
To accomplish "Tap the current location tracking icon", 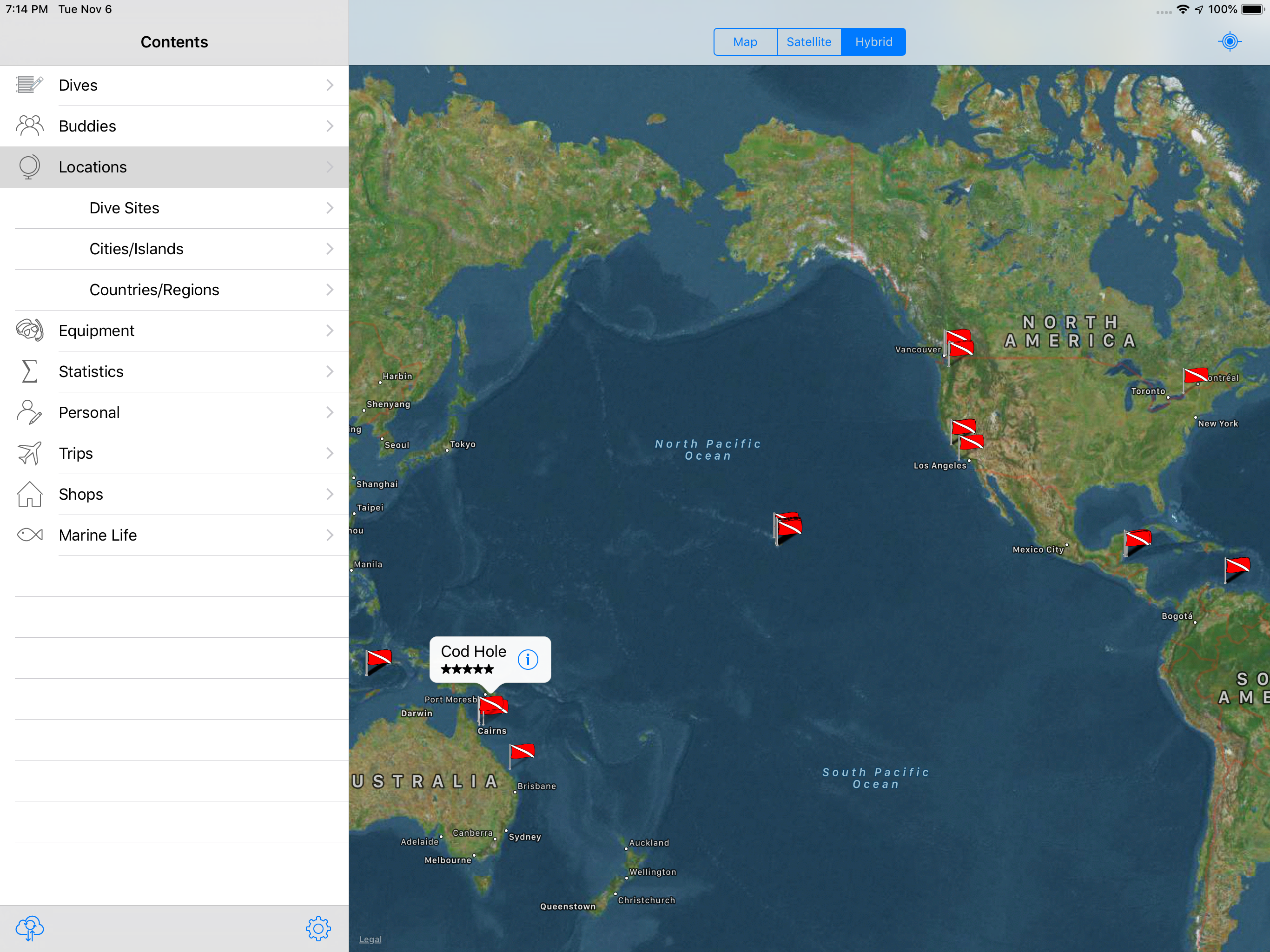I will (x=1229, y=42).
